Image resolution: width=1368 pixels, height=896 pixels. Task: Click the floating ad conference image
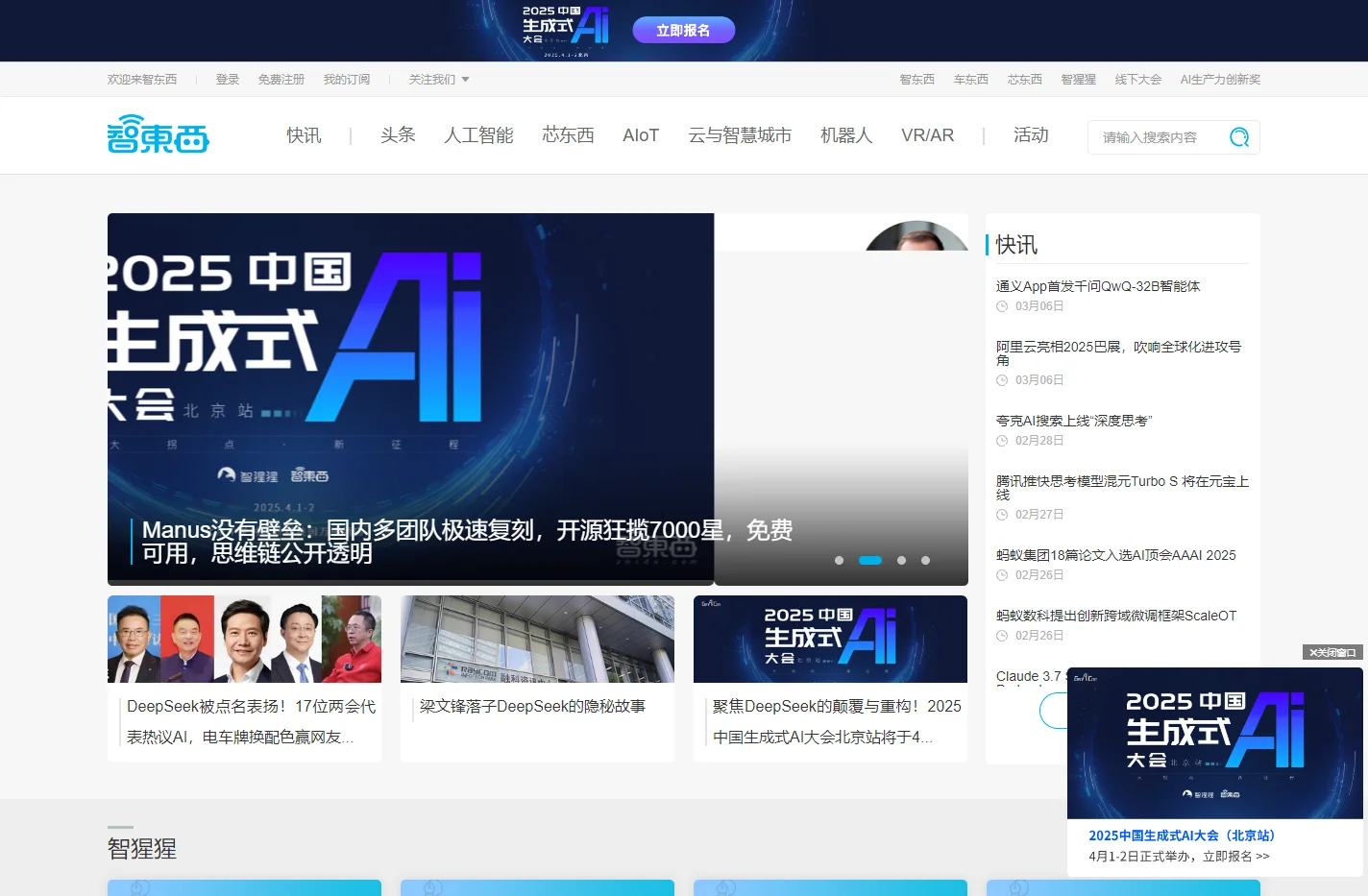[x=1215, y=743]
